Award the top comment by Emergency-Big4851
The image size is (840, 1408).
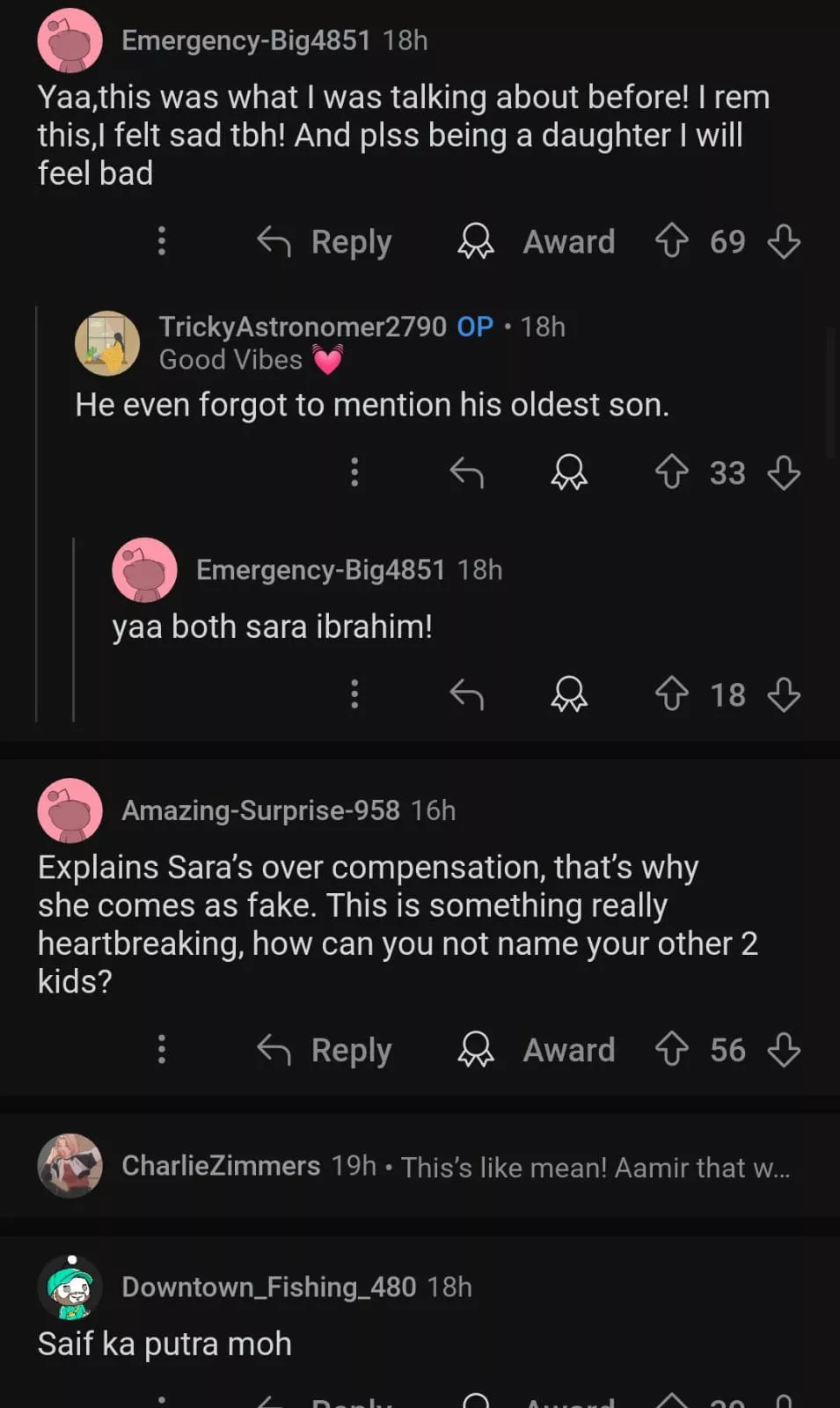537,241
